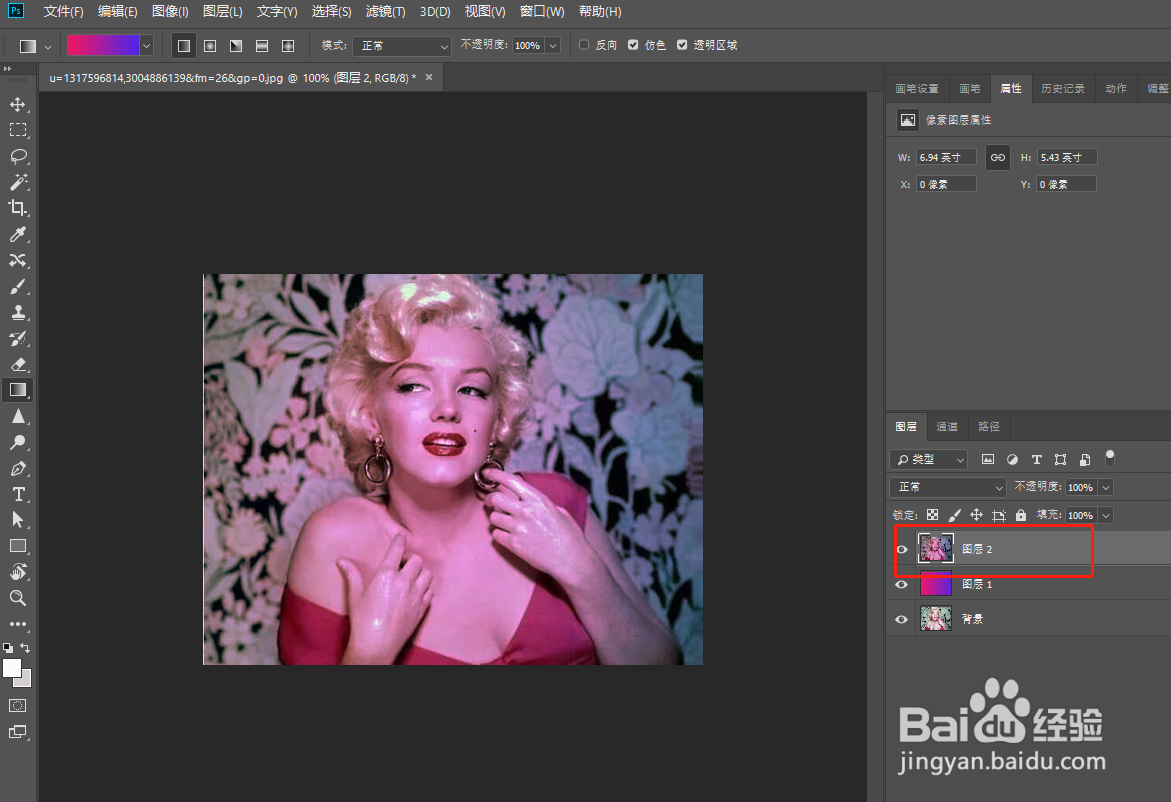The image size is (1171, 802).
Task: Choose the linear gradient style
Action: point(184,46)
